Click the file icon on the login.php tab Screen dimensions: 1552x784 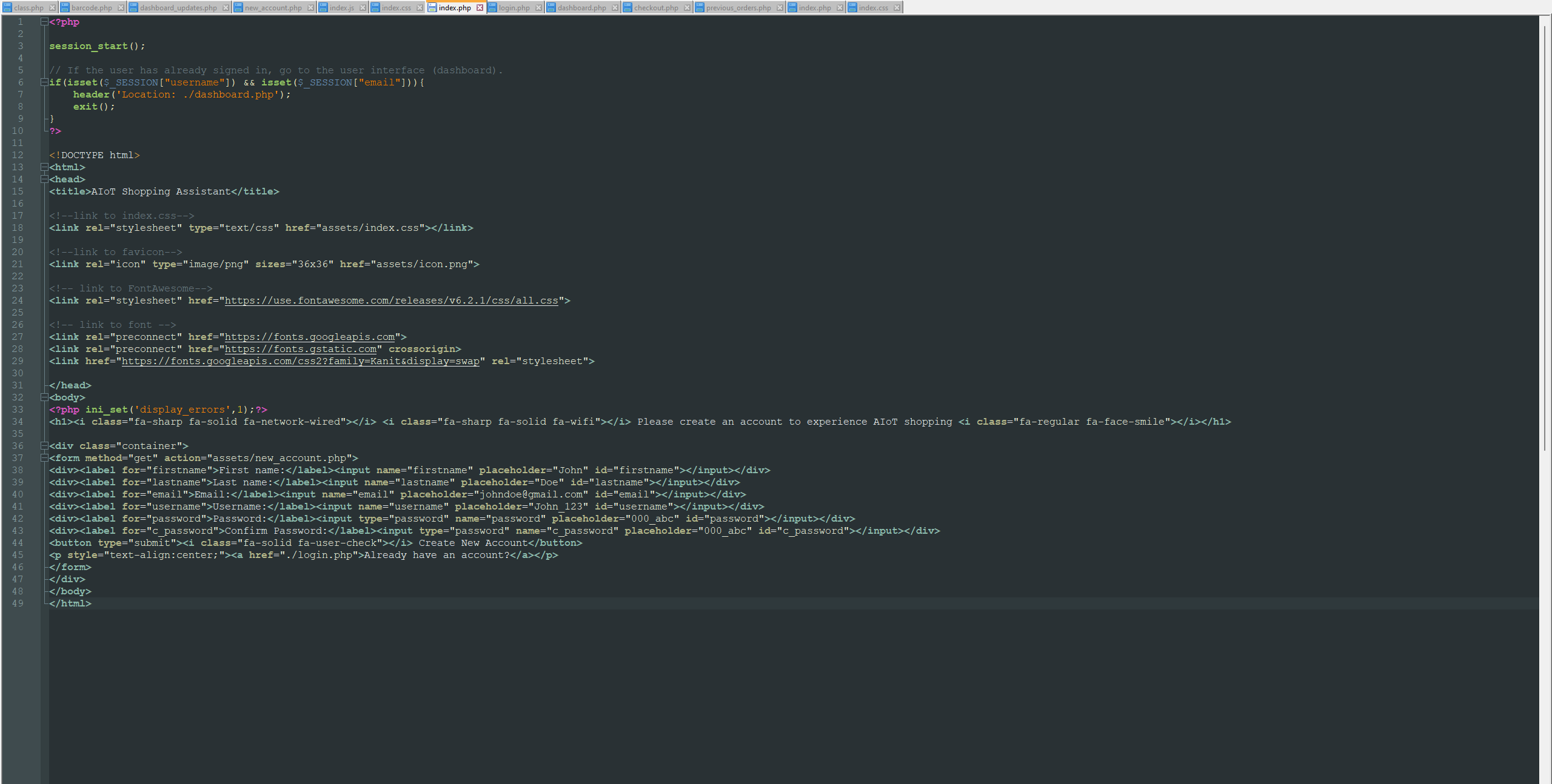(493, 7)
